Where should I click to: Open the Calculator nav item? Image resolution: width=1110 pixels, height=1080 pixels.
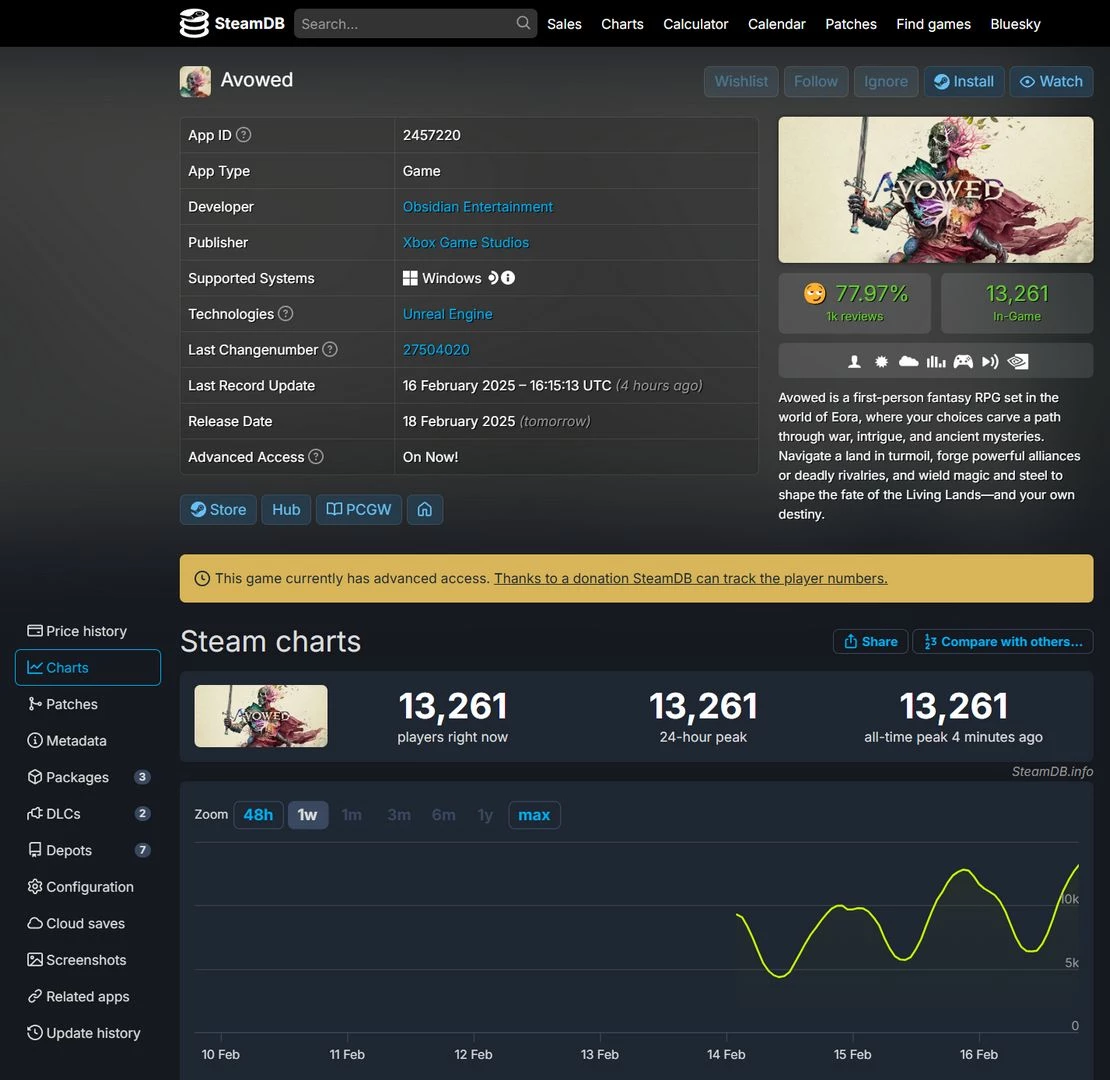click(x=695, y=24)
